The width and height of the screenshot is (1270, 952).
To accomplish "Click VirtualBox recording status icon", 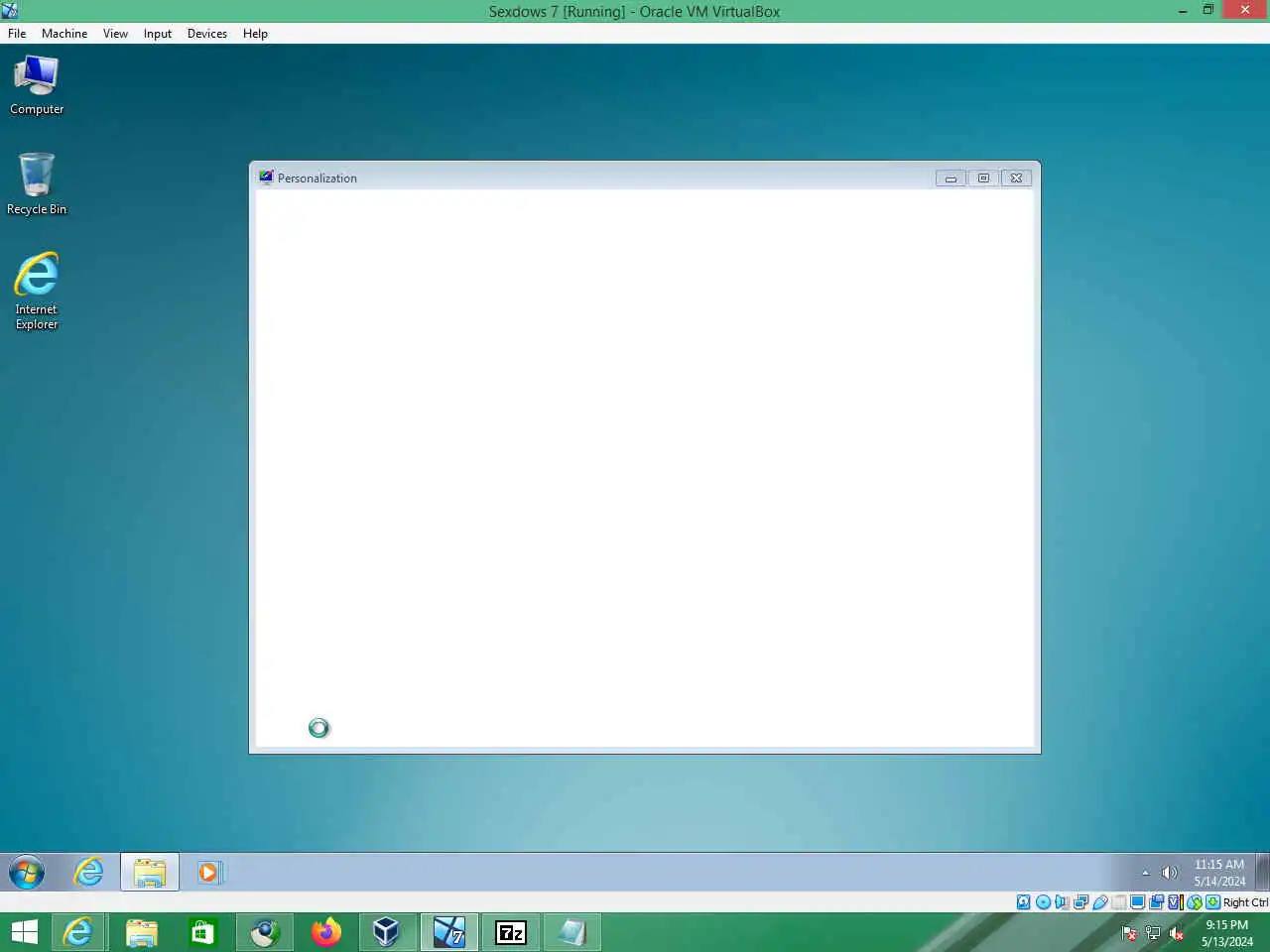I will point(1156,902).
